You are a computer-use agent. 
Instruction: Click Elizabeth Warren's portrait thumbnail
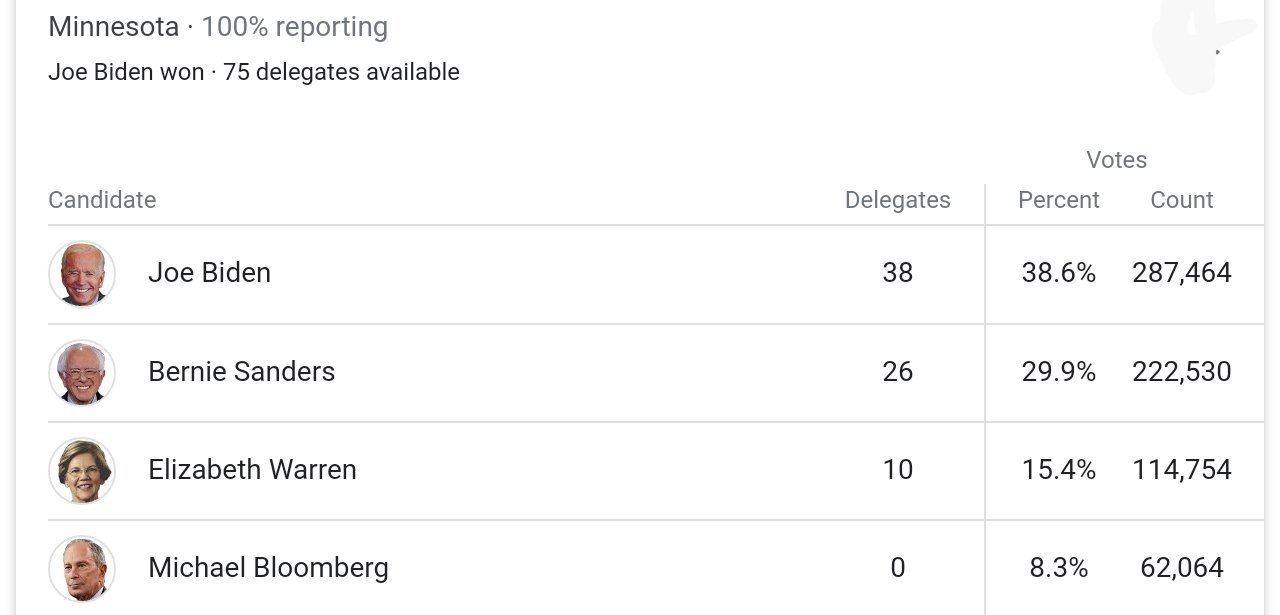[x=82, y=470]
